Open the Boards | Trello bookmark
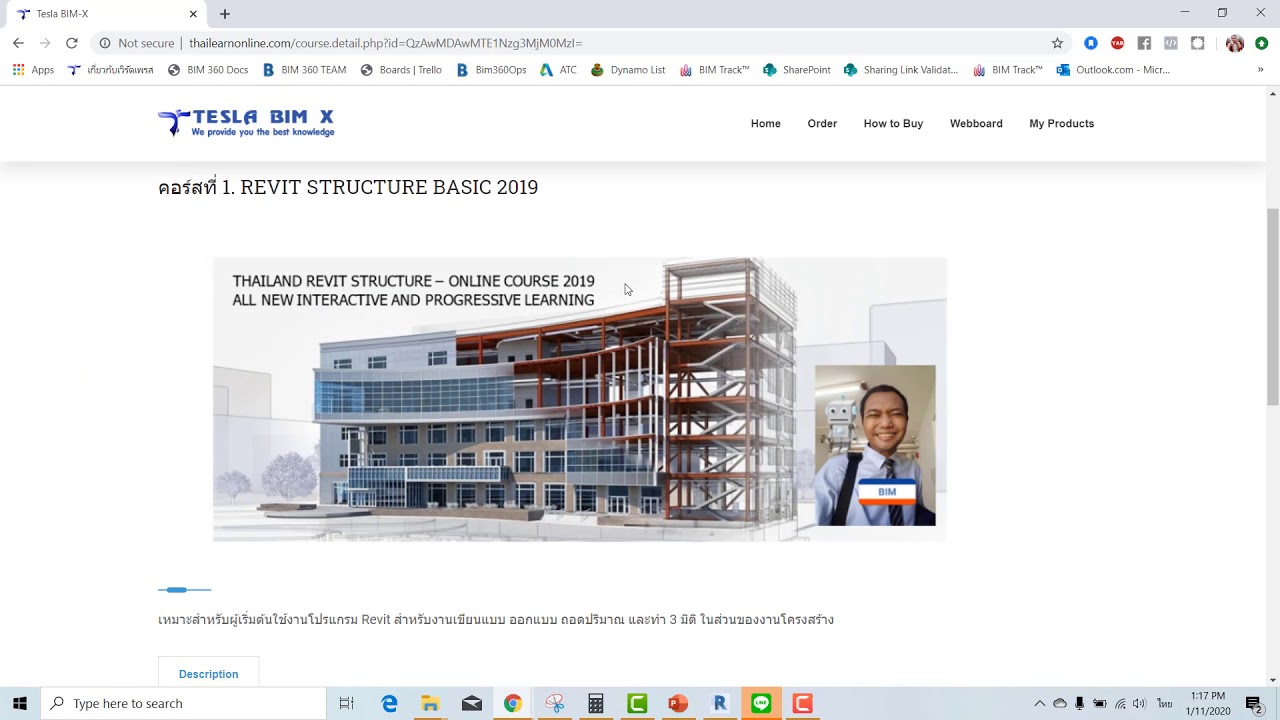The image size is (1280, 720). pos(401,70)
